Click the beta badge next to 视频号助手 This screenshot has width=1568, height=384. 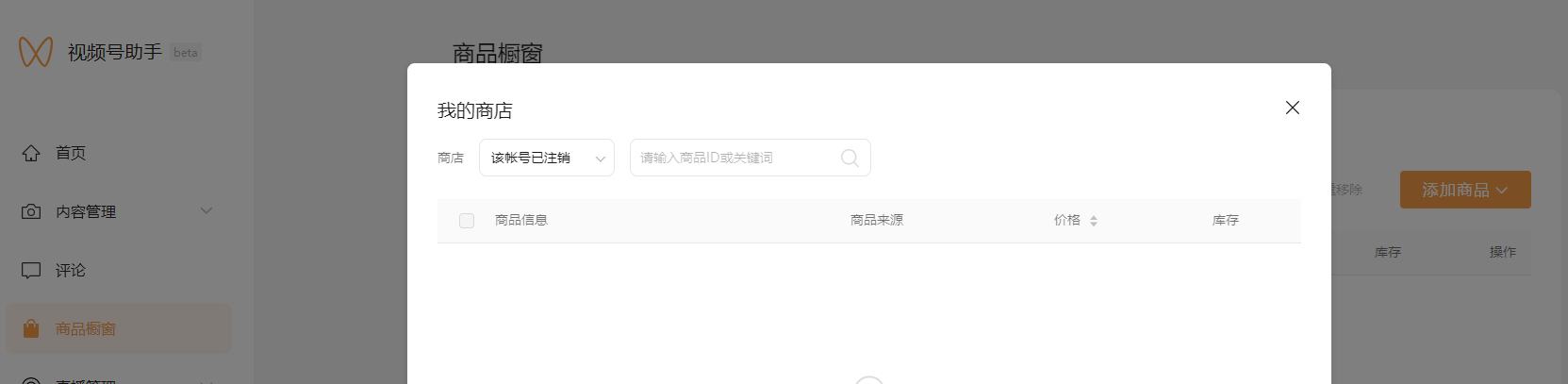[x=186, y=53]
